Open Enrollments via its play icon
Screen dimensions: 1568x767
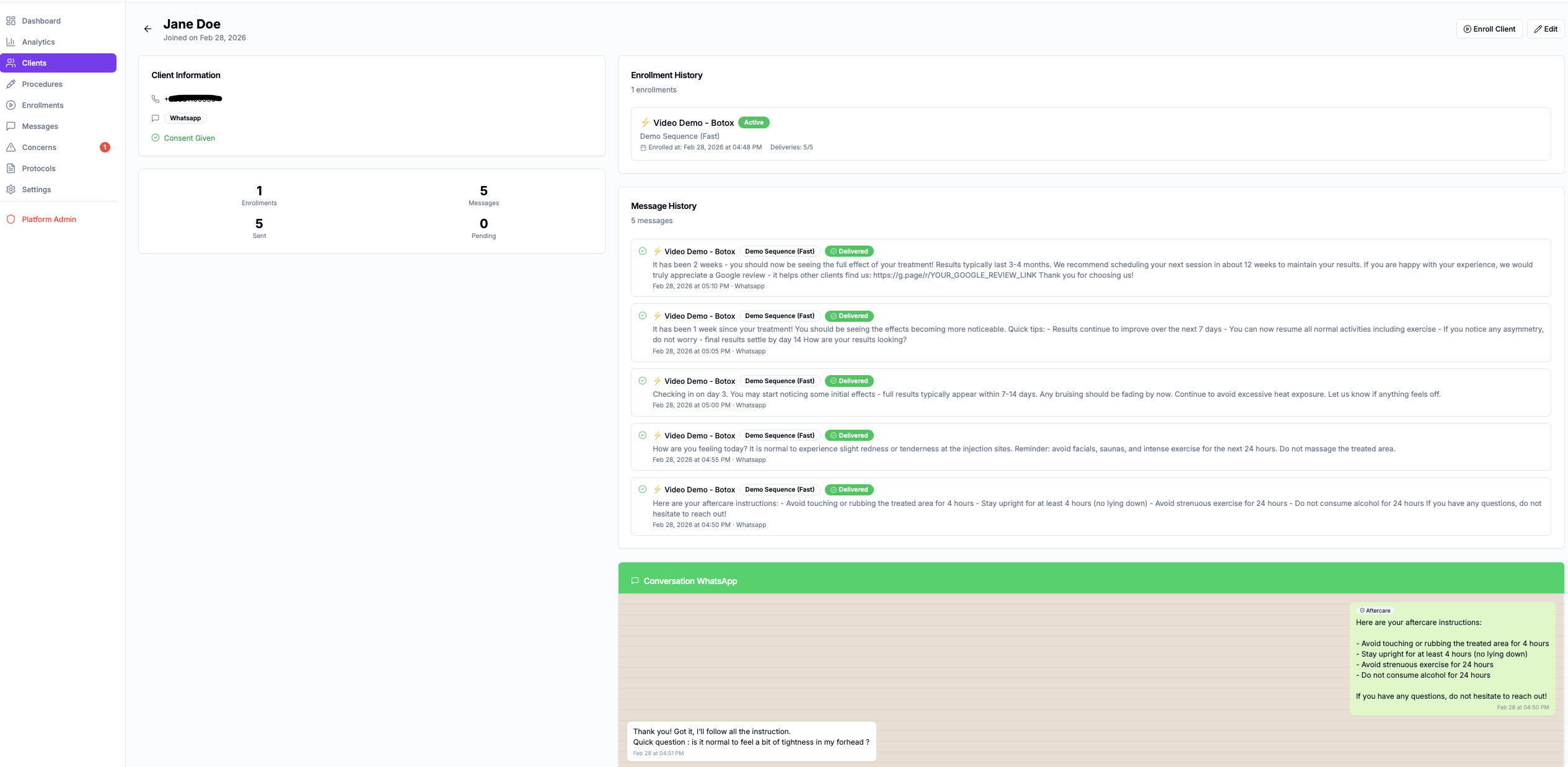pos(11,105)
